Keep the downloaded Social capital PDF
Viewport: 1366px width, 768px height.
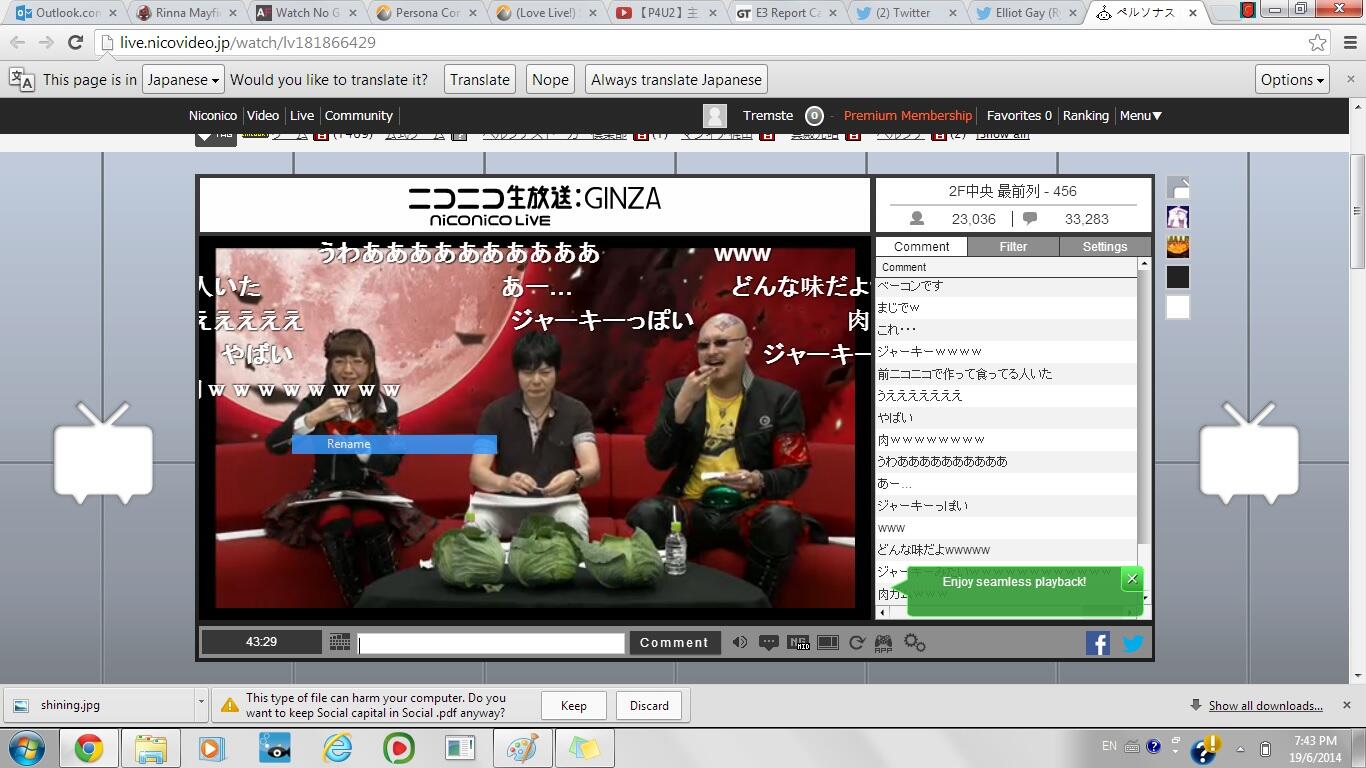point(574,706)
